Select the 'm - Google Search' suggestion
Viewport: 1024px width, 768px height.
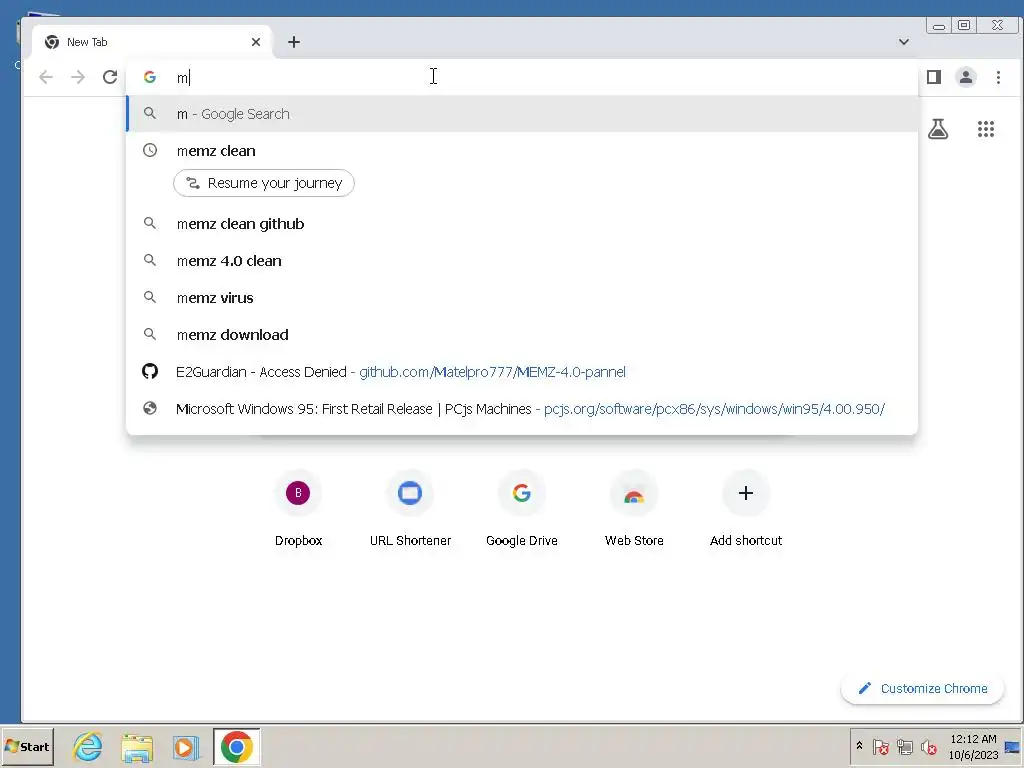point(522,114)
